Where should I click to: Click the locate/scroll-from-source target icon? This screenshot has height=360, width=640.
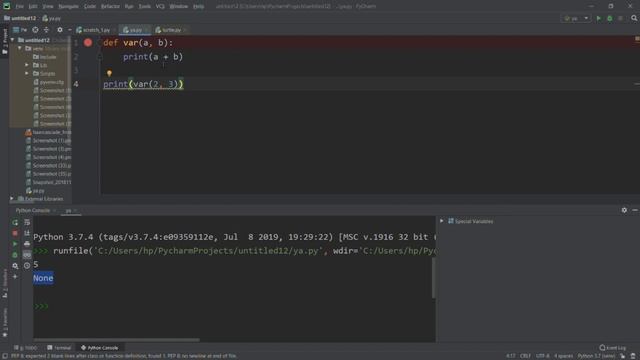(x=36, y=30)
